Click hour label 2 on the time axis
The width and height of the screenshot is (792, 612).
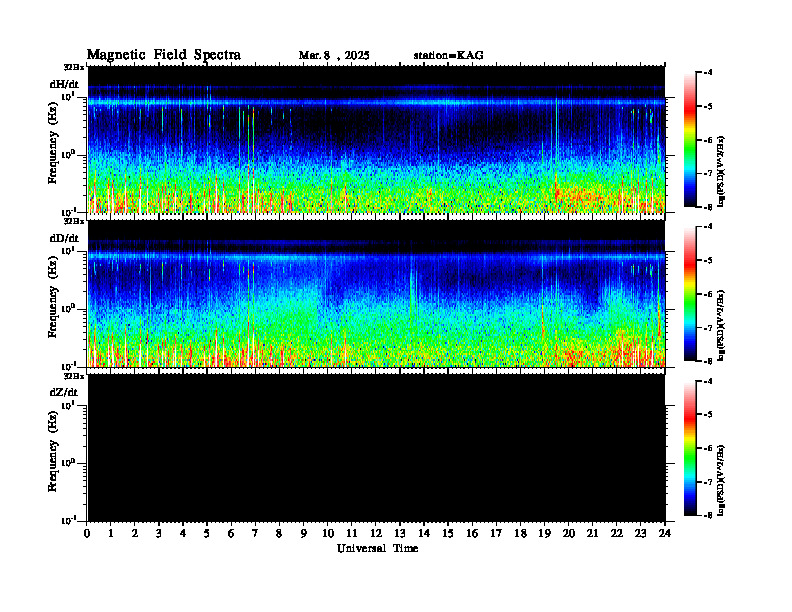pyautogui.click(x=135, y=534)
